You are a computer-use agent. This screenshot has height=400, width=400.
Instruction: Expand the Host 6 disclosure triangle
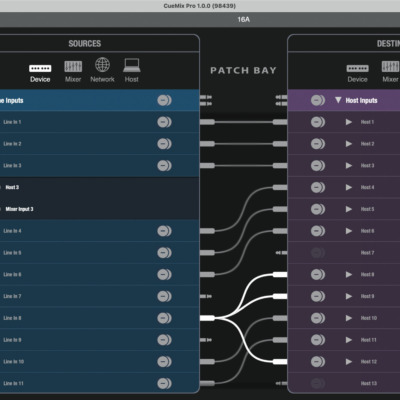click(x=349, y=231)
